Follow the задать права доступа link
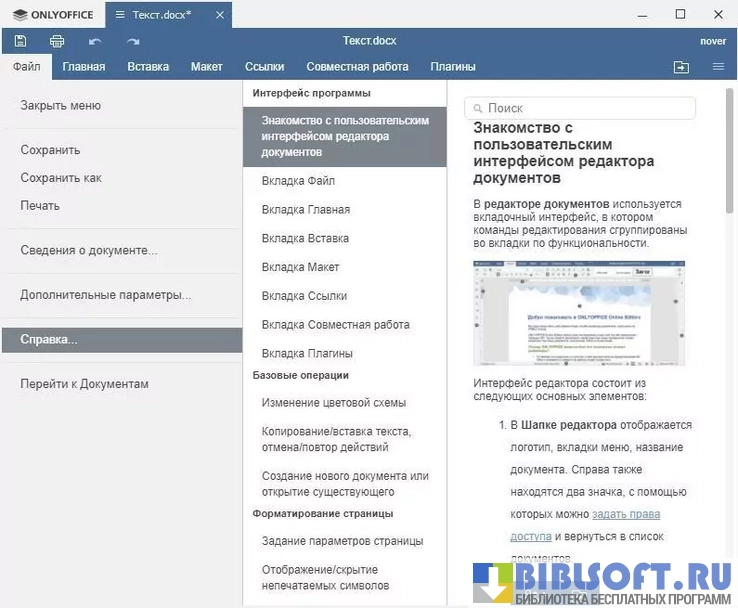Image resolution: width=738 pixels, height=608 pixels. [x=625, y=514]
